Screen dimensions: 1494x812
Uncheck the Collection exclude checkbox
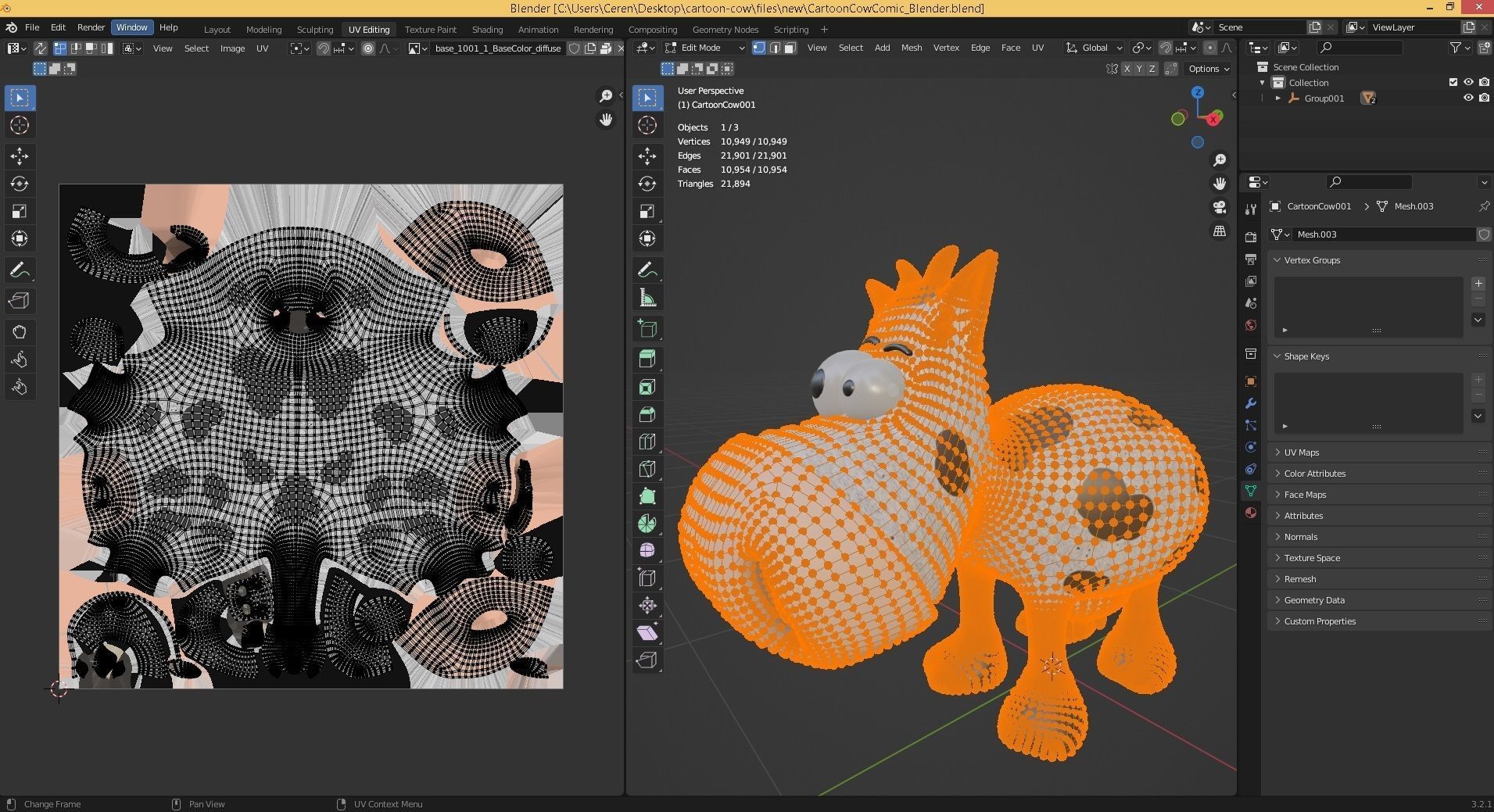(x=1453, y=82)
